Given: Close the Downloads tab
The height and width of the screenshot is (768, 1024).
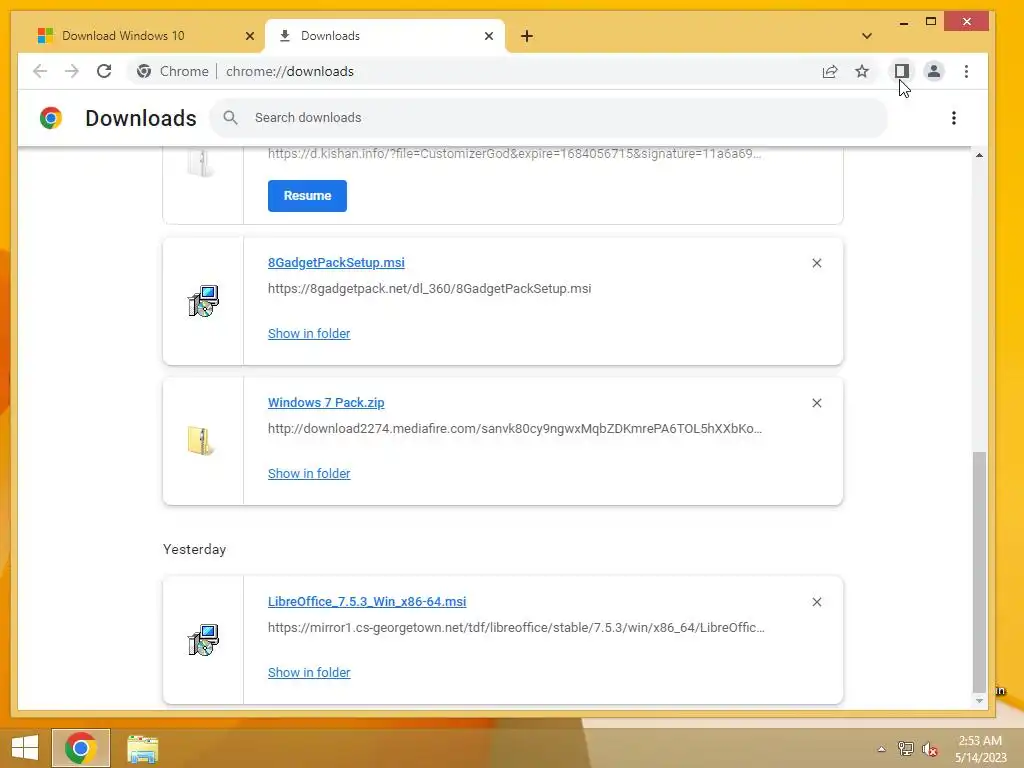Looking at the screenshot, I should (488, 36).
